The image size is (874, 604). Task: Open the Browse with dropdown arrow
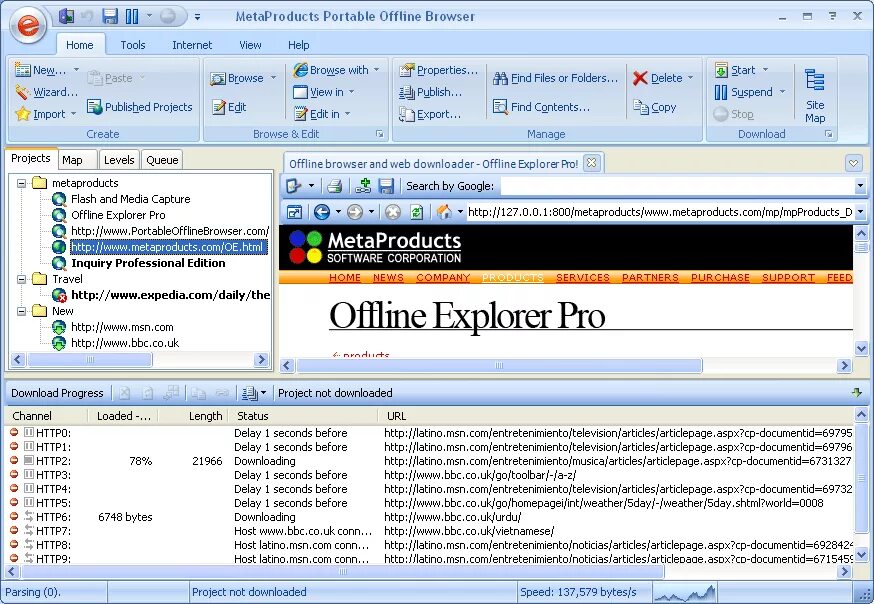[377, 70]
